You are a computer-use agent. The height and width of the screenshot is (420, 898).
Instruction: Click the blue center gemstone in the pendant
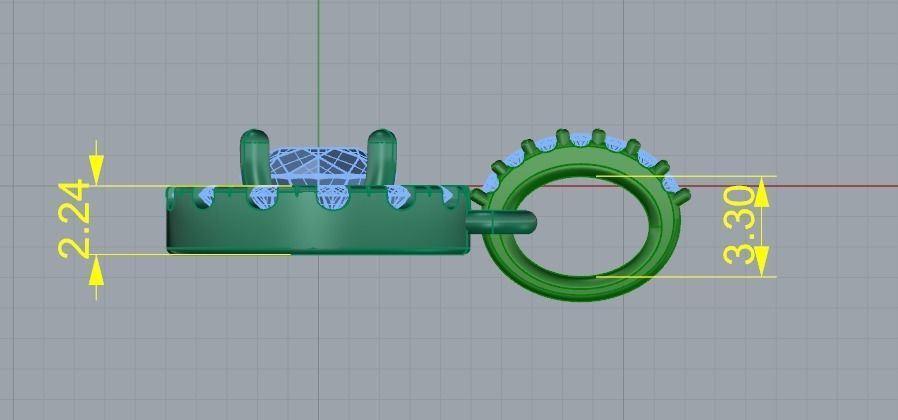[318, 166]
